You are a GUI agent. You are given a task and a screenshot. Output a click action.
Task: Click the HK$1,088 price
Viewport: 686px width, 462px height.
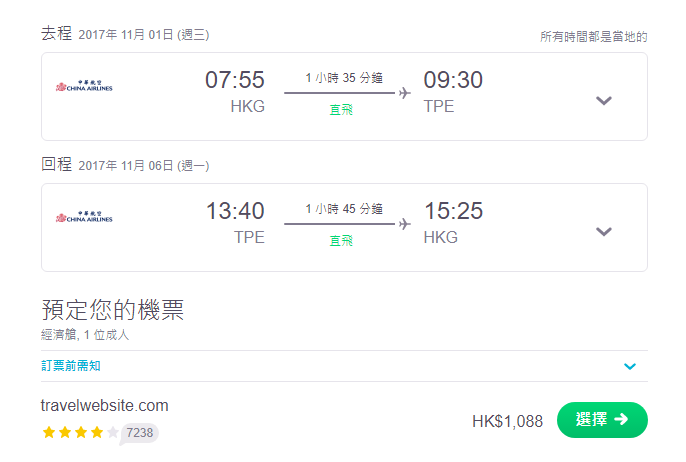[x=508, y=421]
